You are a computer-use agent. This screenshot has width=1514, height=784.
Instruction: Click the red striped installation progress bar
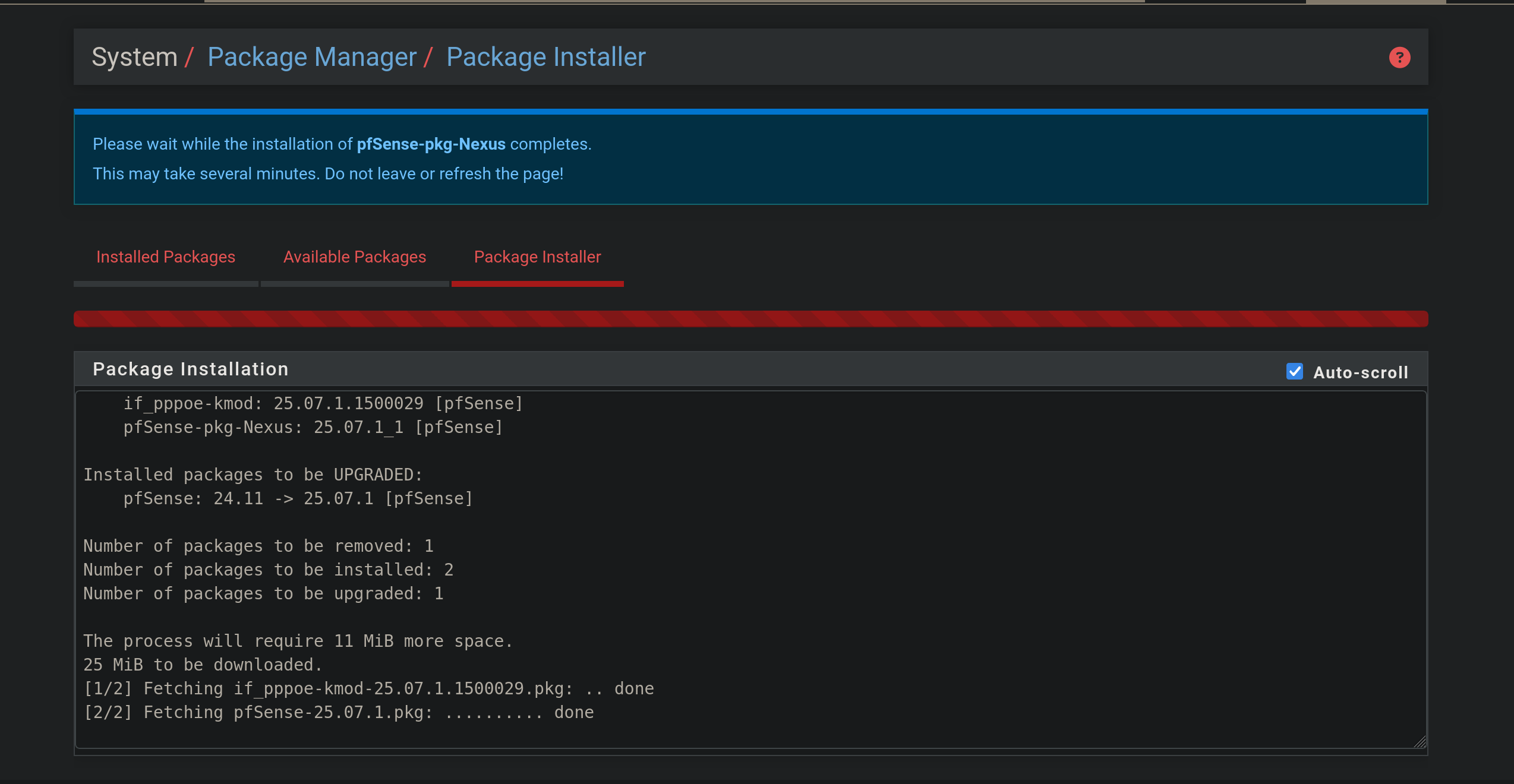[750, 319]
